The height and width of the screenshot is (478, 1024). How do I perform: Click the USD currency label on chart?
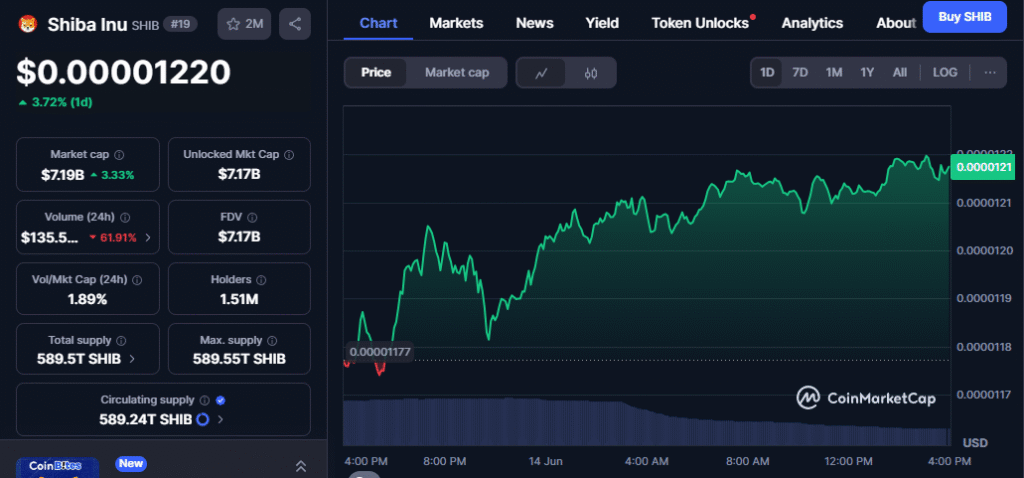(x=975, y=443)
